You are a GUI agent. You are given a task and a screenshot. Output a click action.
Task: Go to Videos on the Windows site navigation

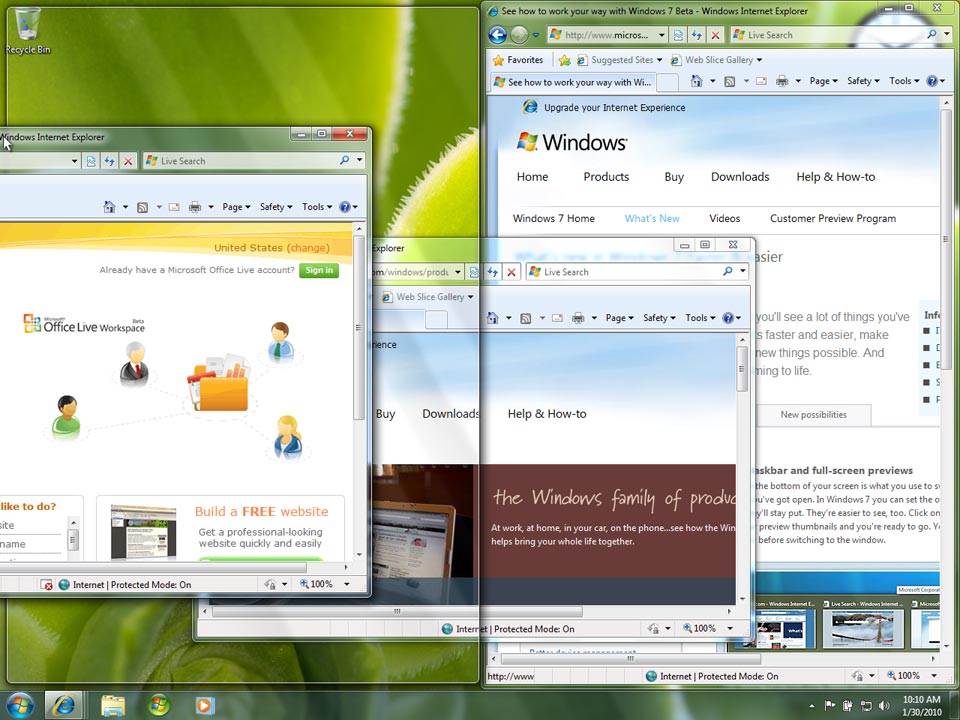[x=724, y=218]
